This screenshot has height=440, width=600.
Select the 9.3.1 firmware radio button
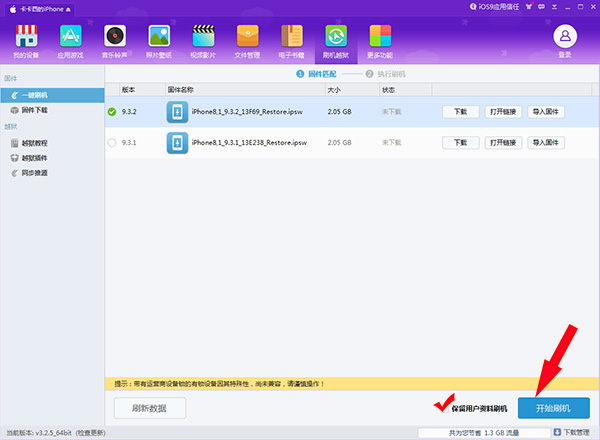click(x=112, y=143)
